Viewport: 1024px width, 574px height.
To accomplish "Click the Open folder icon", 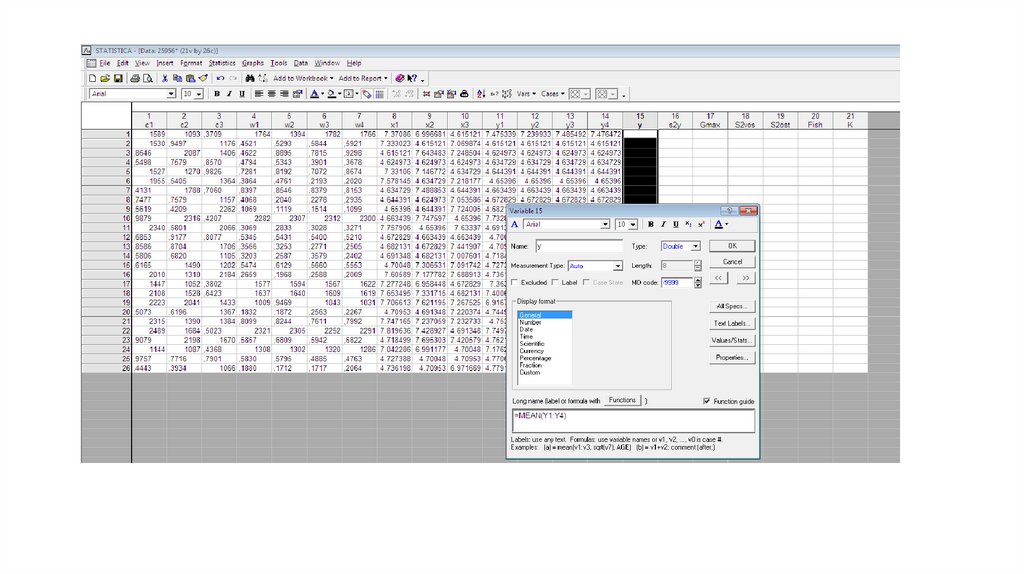I will click(x=105, y=78).
